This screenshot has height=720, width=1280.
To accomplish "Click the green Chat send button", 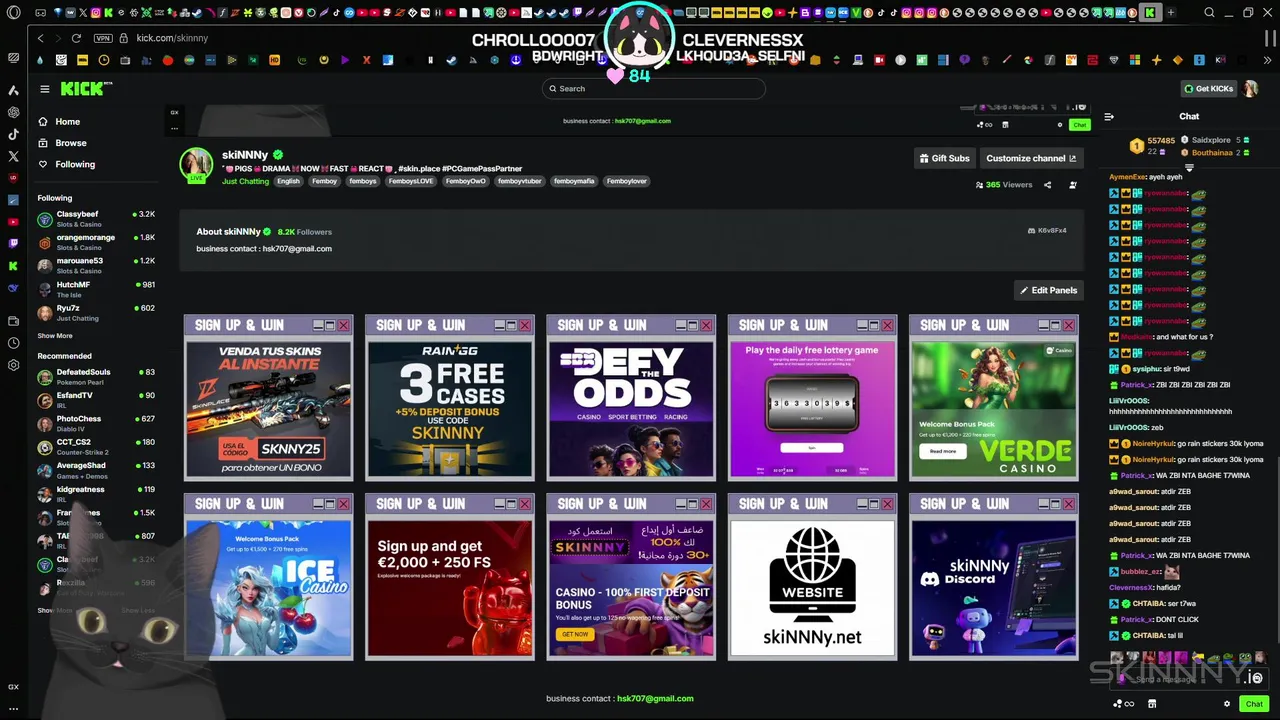I will click(x=1254, y=704).
